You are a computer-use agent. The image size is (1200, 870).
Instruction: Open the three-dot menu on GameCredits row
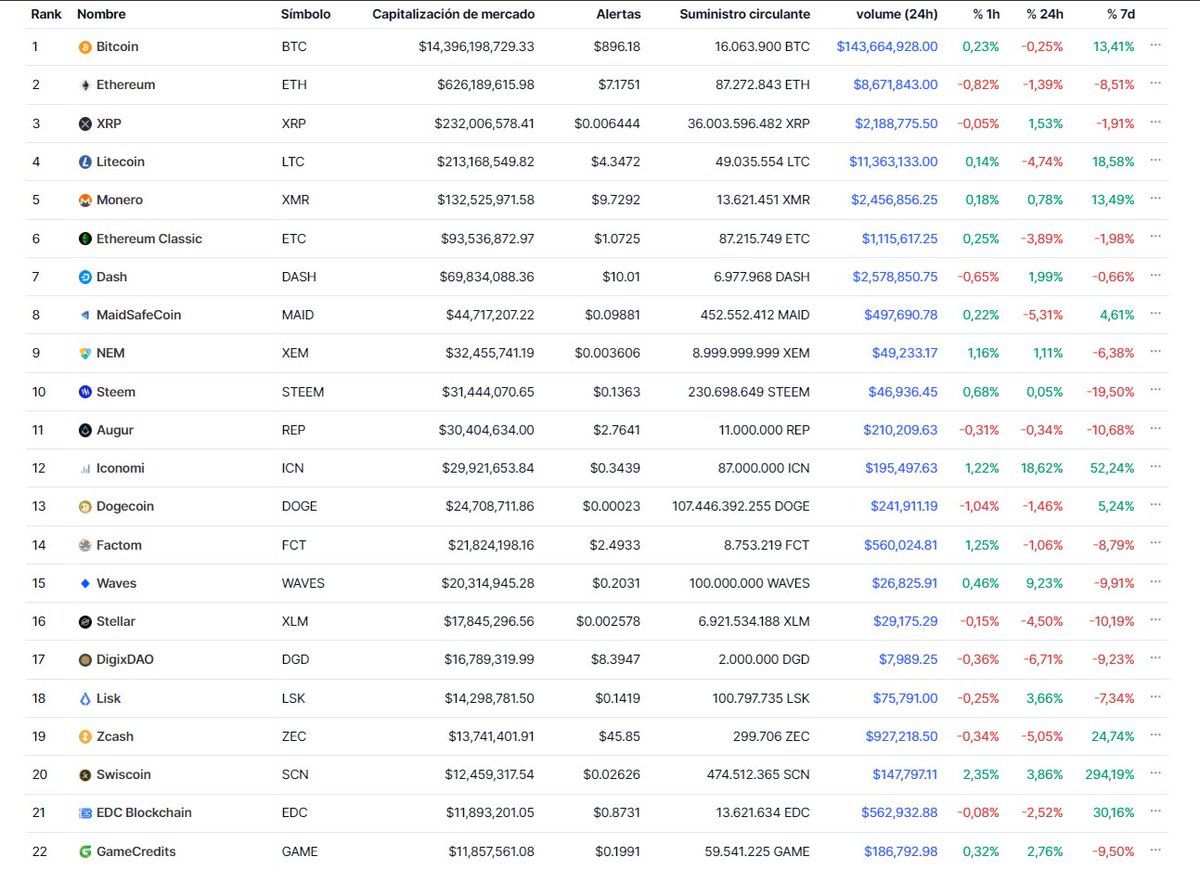click(x=1156, y=849)
